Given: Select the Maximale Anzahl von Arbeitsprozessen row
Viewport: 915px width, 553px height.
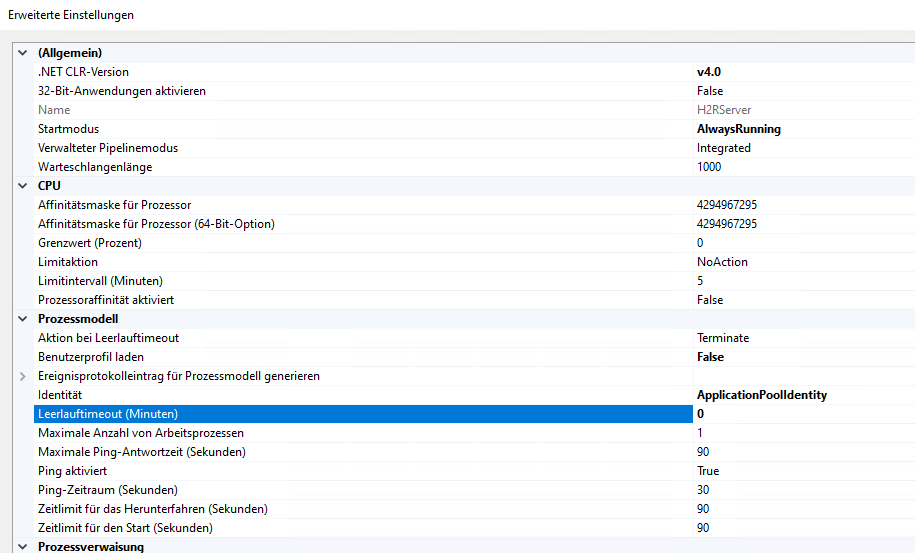Looking at the screenshot, I should pyautogui.click(x=141, y=433).
